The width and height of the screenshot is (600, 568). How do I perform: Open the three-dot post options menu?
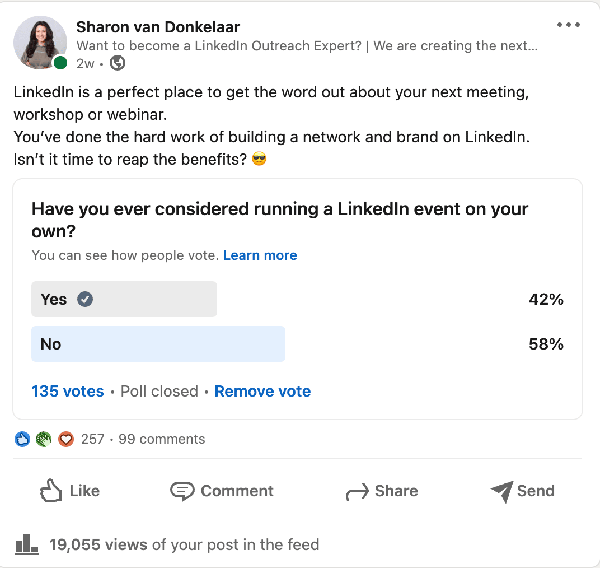pos(568,24)
